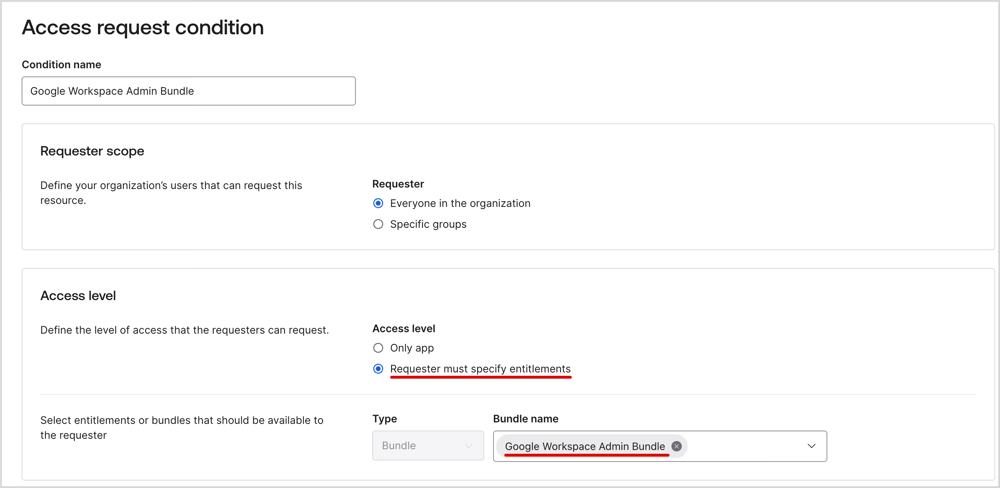Focus the Condition name input field
The image size is (1000, 488).
click(x=189, y=91)
